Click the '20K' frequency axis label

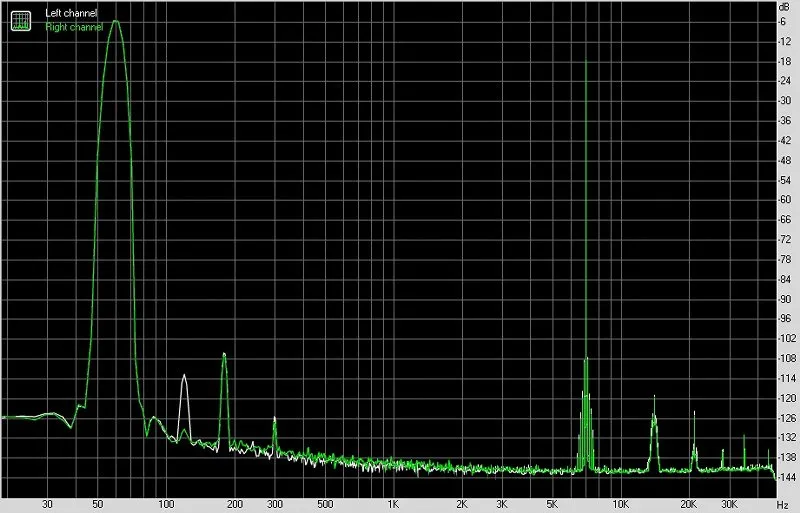(x=689, y=504)
